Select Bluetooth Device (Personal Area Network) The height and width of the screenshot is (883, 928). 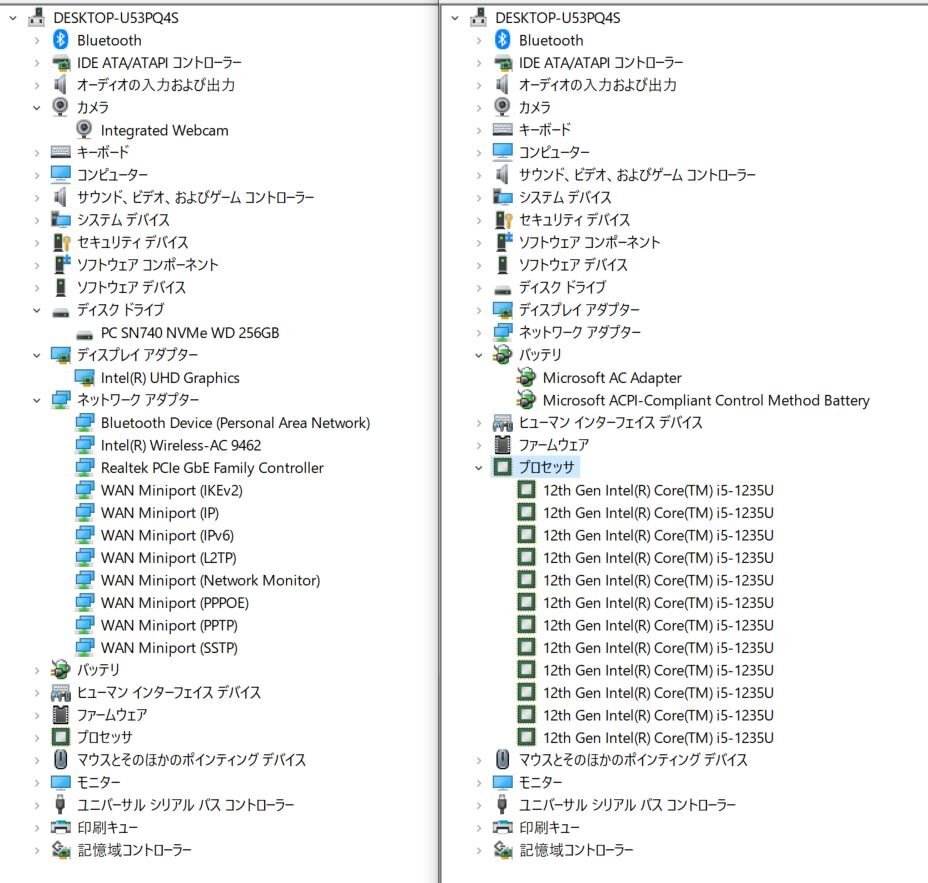(x=235, y=423)
